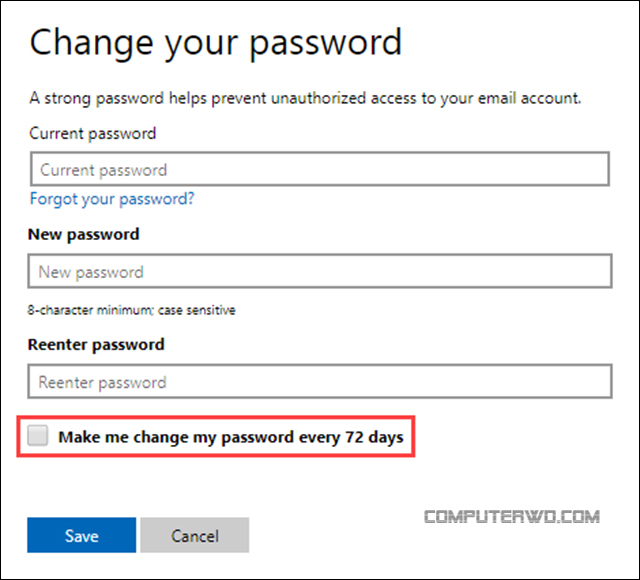Enable the change password every 72 days checkbox
This screenshot has width=640, height=580.
pyautogui.click(x=38, y=436)
